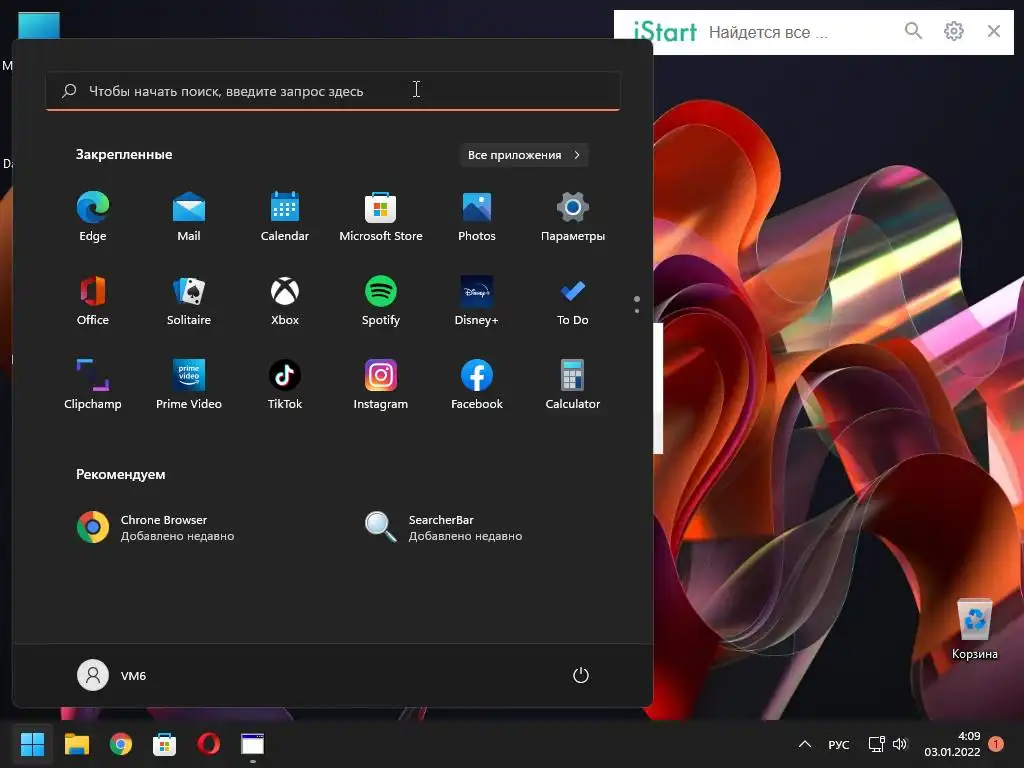
Task: Show all apps via Все приложения
Action: pyautogui.click(x=524, y=155)
